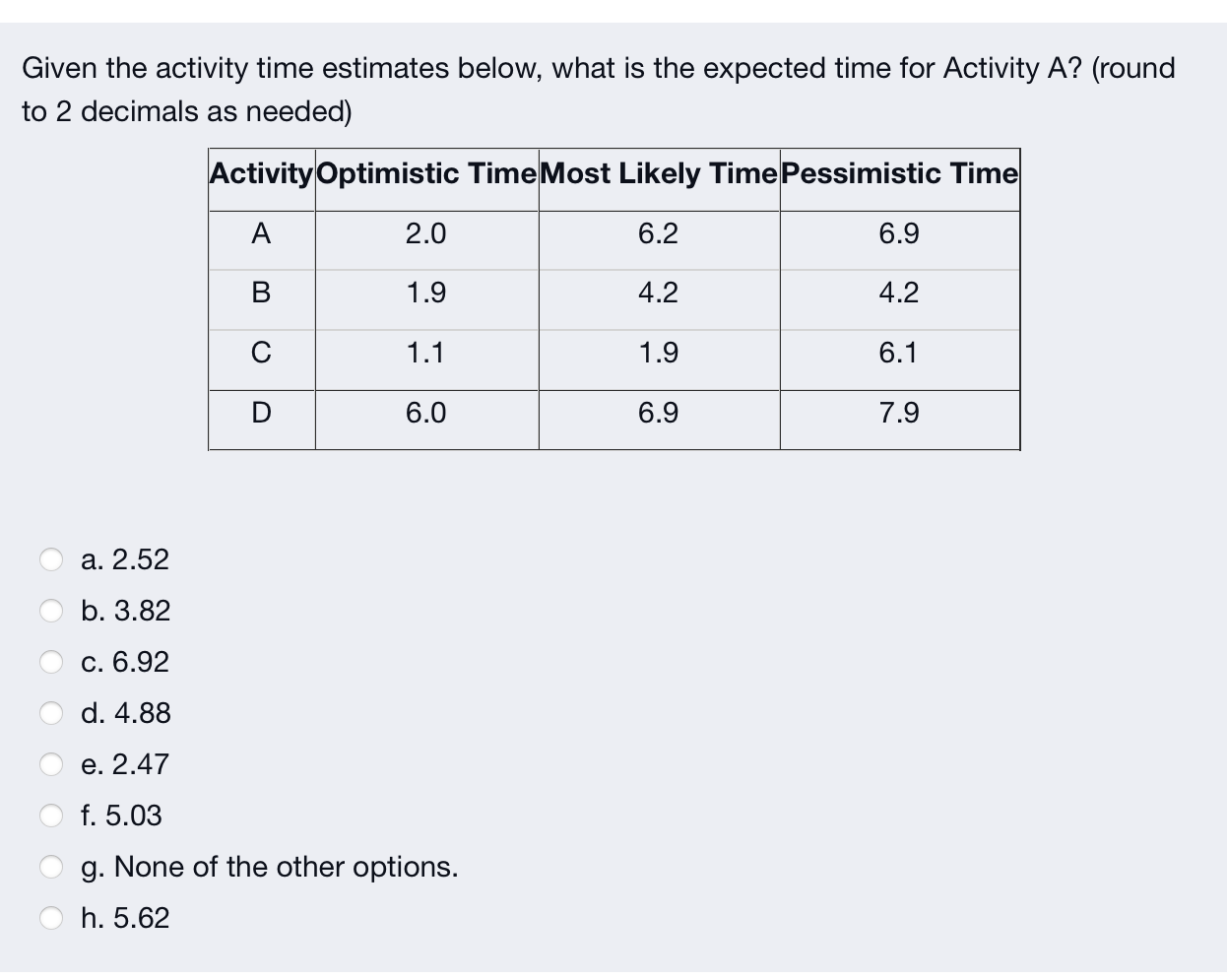The width and height of the screenshot is (1227, 980).
Task: Click the Activity D row label
Action: coord(260,414)
